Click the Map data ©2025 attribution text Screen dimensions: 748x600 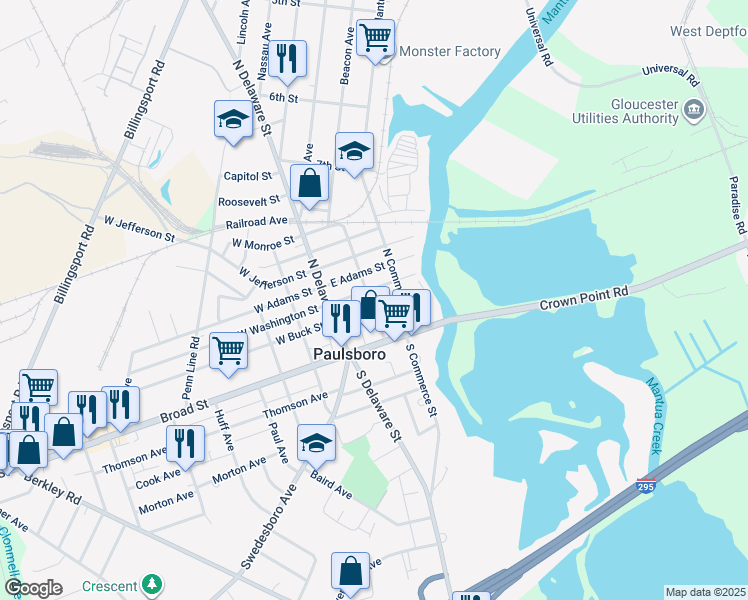[705, 592]
